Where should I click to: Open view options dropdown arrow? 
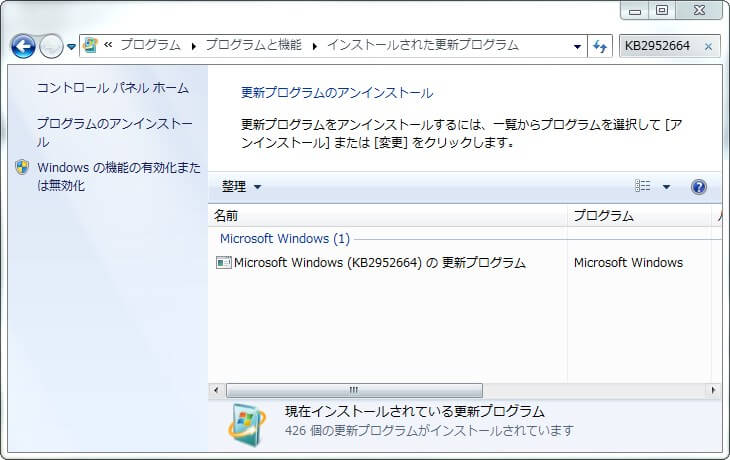[666, 187]
